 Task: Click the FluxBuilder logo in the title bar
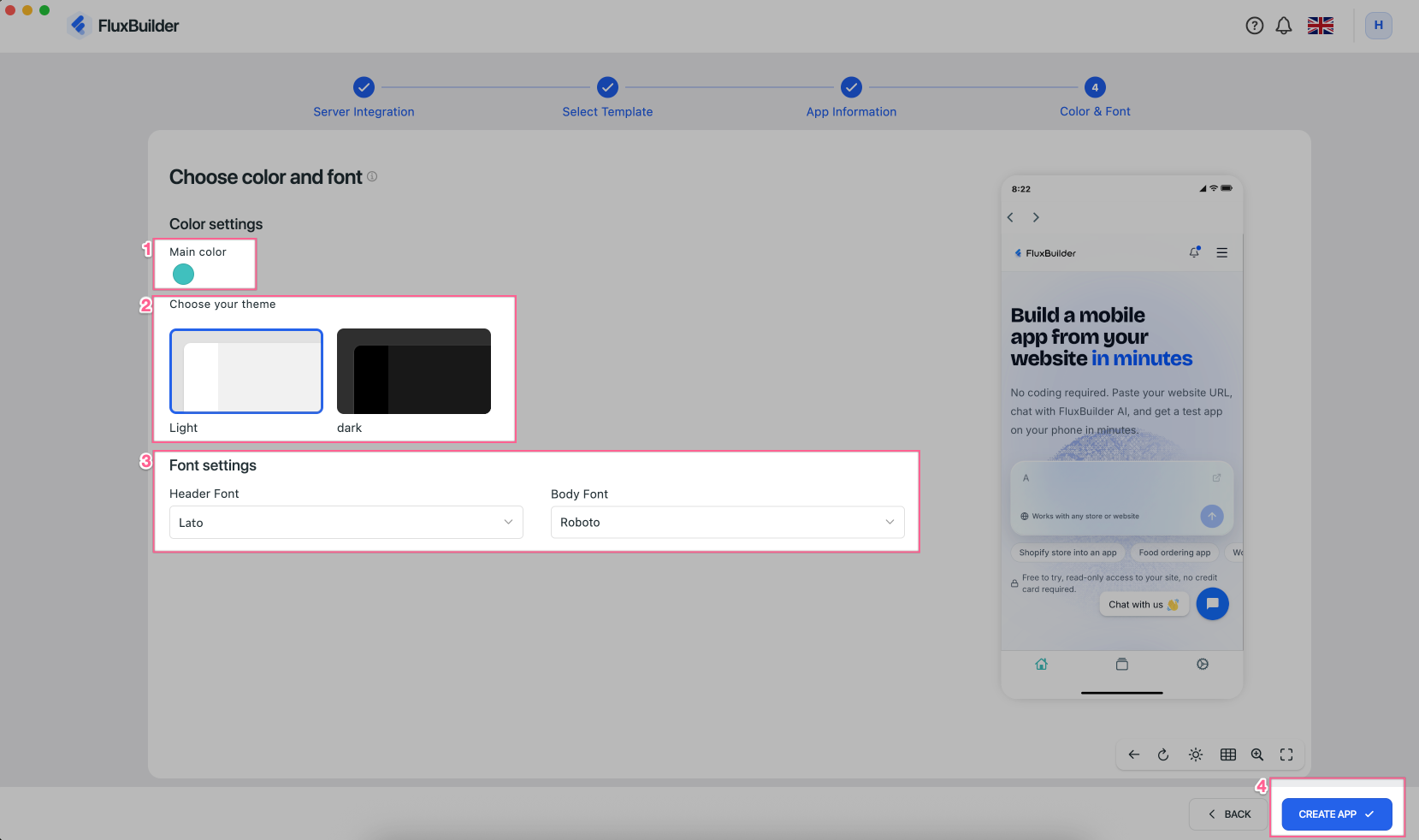click(x=124, y=26)
